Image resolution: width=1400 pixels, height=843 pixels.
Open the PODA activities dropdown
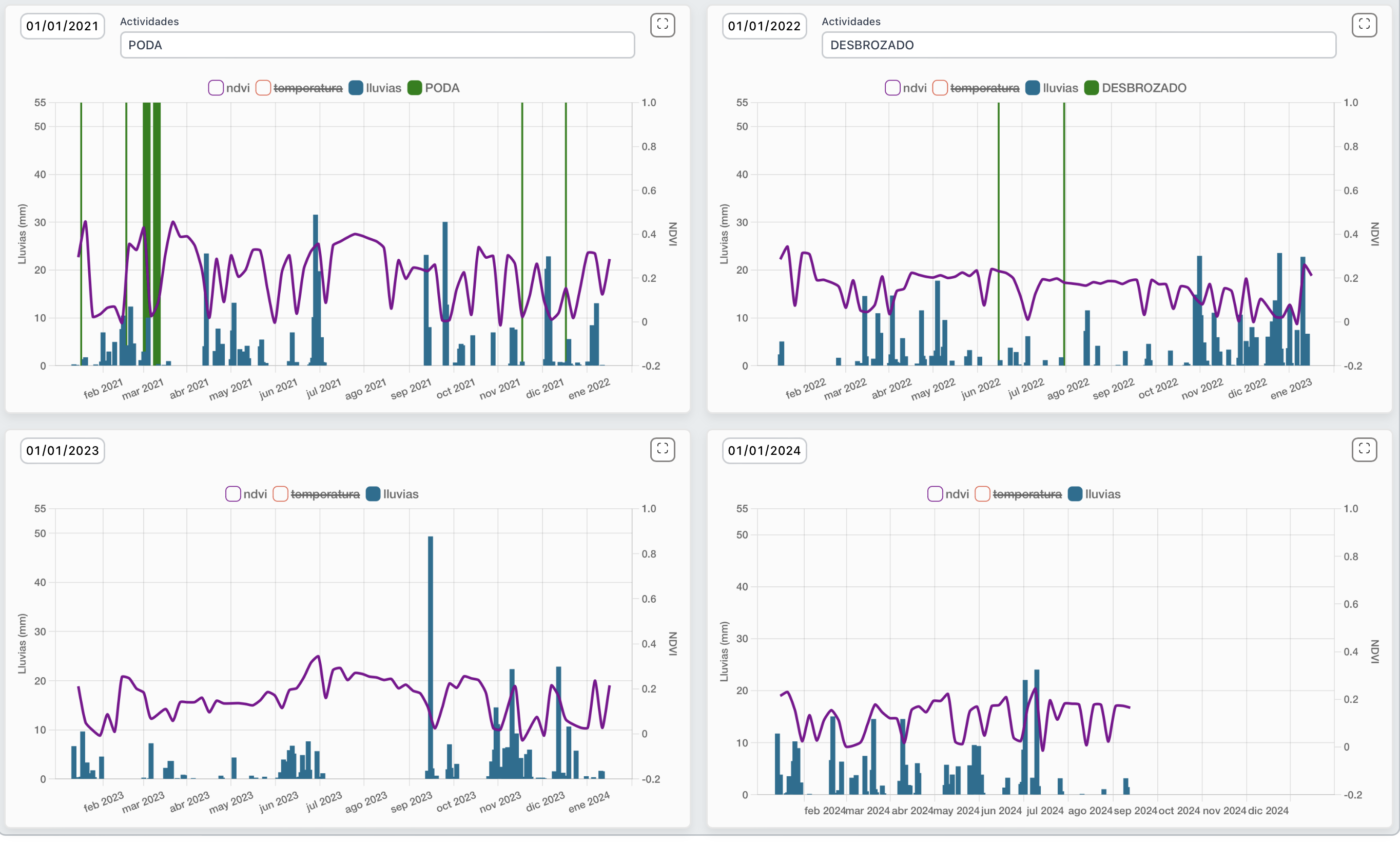tap(377, 45)
